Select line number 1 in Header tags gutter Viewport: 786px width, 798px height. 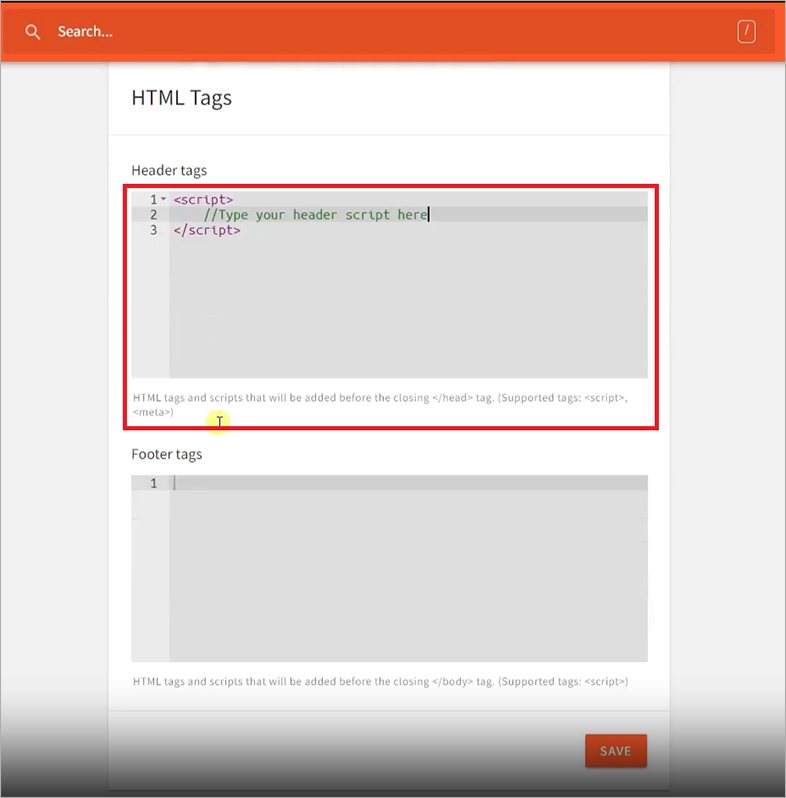(153, 200)
